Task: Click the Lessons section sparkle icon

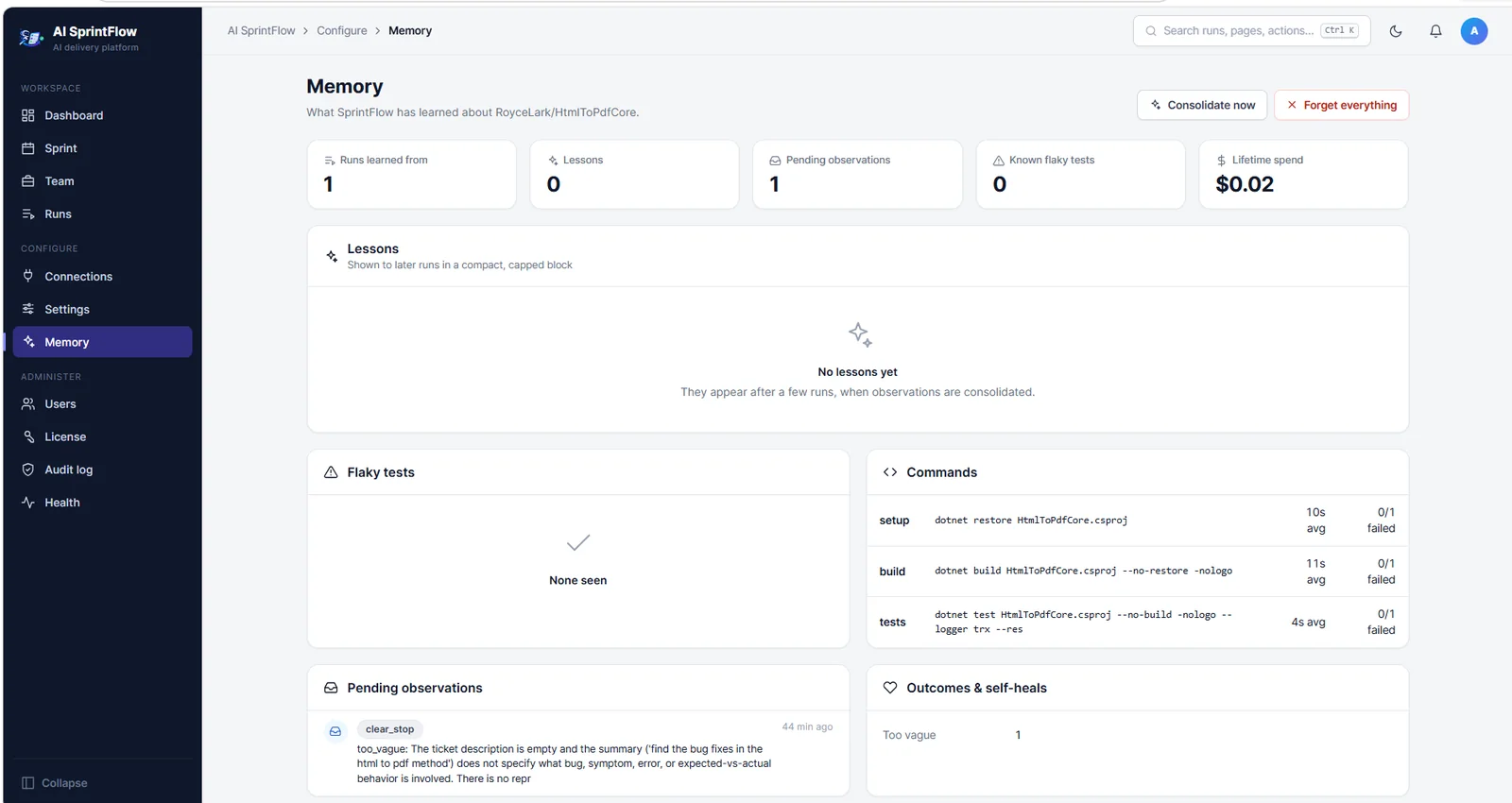Action: click(332, 256)
